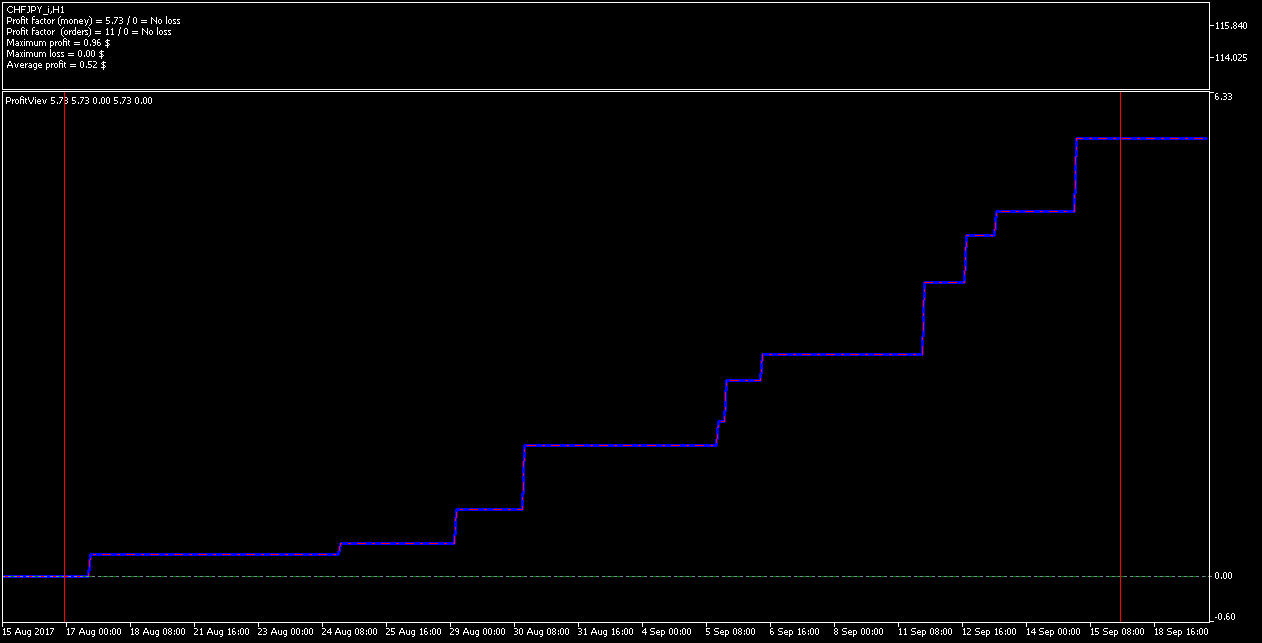This screenshot has height=643, width=1262.
Task: Click the CHFJPY_i,H1 chart title text
Action: tap(35, 9)
